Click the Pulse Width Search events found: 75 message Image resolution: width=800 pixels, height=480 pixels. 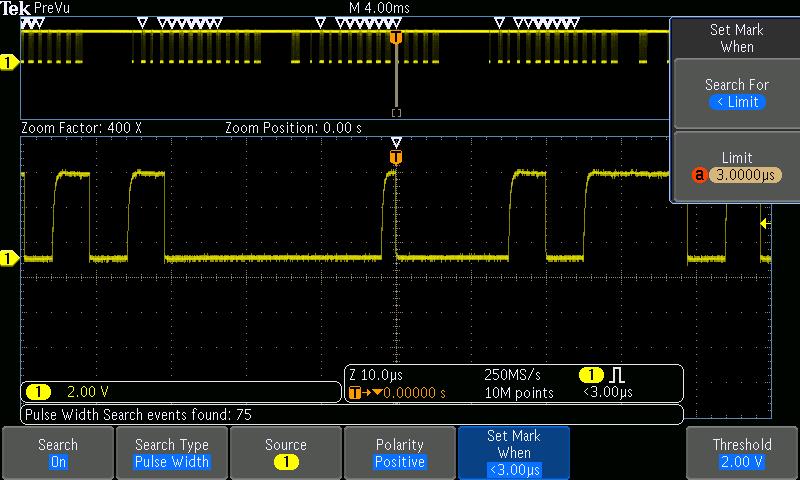click(x=138, y=415)
